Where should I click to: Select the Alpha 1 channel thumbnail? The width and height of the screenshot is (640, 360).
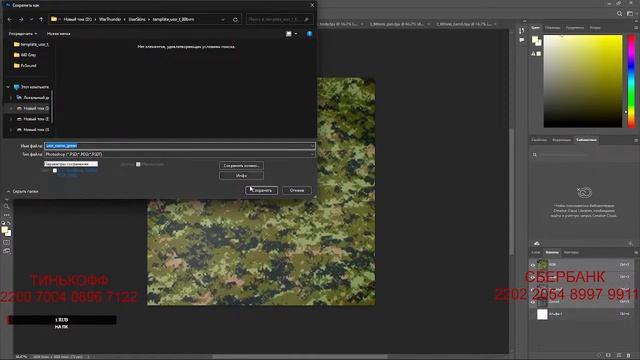[x=542, y=314]
